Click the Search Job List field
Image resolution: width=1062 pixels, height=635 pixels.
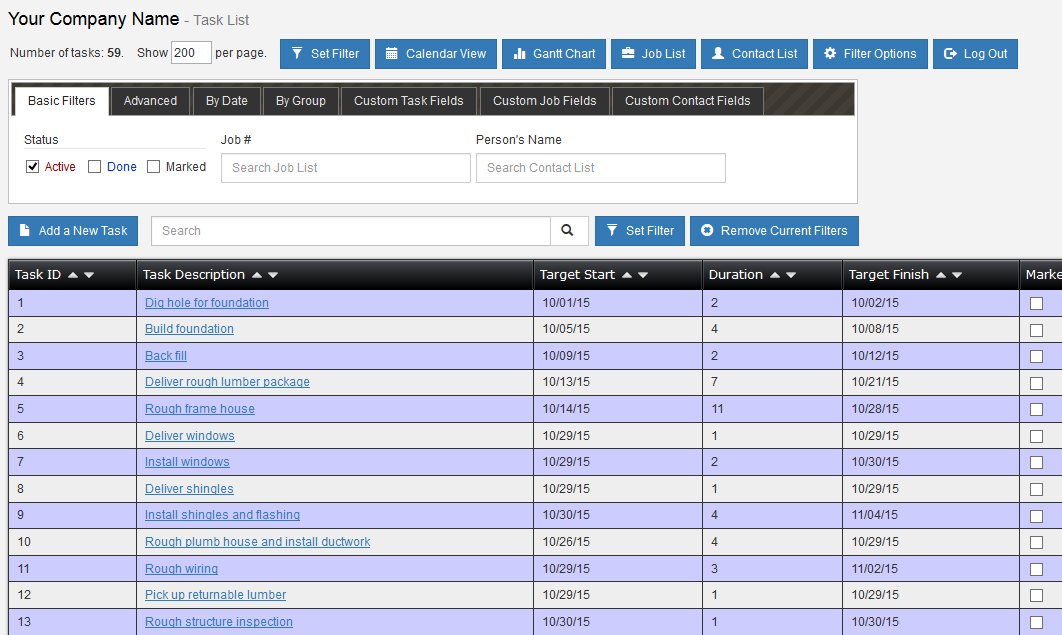(345, 167)
